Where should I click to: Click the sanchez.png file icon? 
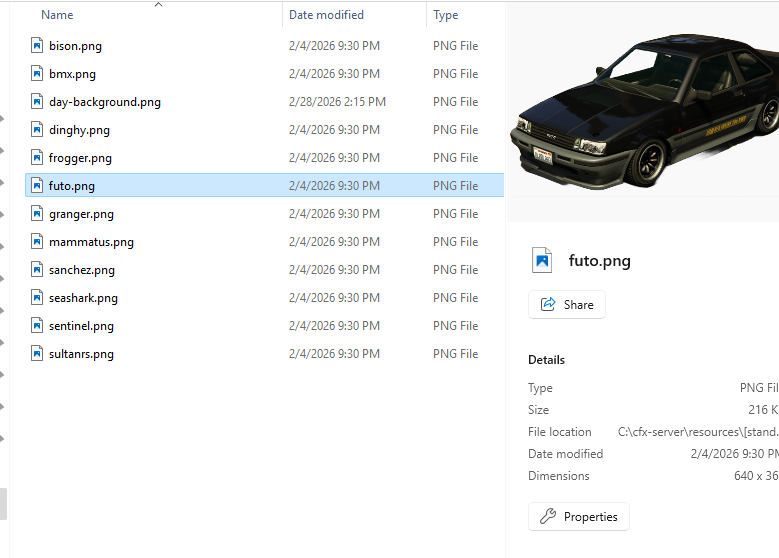click(37, 270)
